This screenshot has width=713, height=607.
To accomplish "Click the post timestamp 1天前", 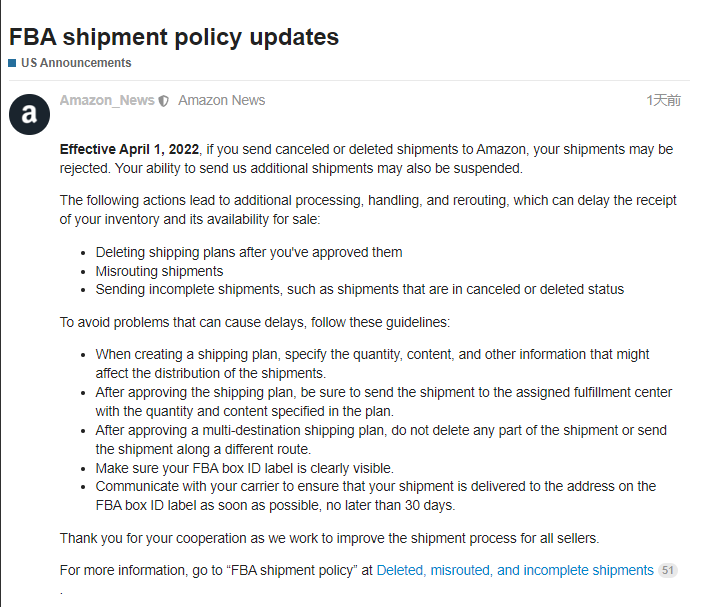I will [x=663, y=100].
